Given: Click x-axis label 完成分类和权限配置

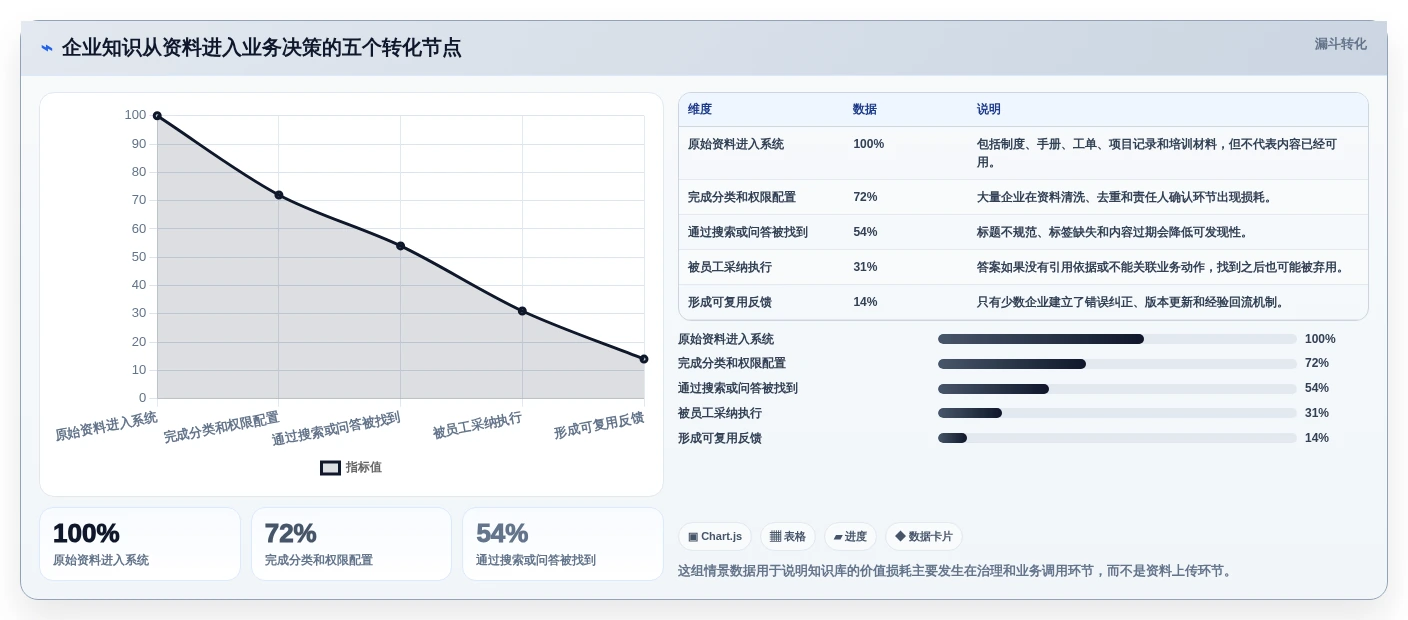Looking at the screenshot, I should pyautogui.click(x=222, y=427).
